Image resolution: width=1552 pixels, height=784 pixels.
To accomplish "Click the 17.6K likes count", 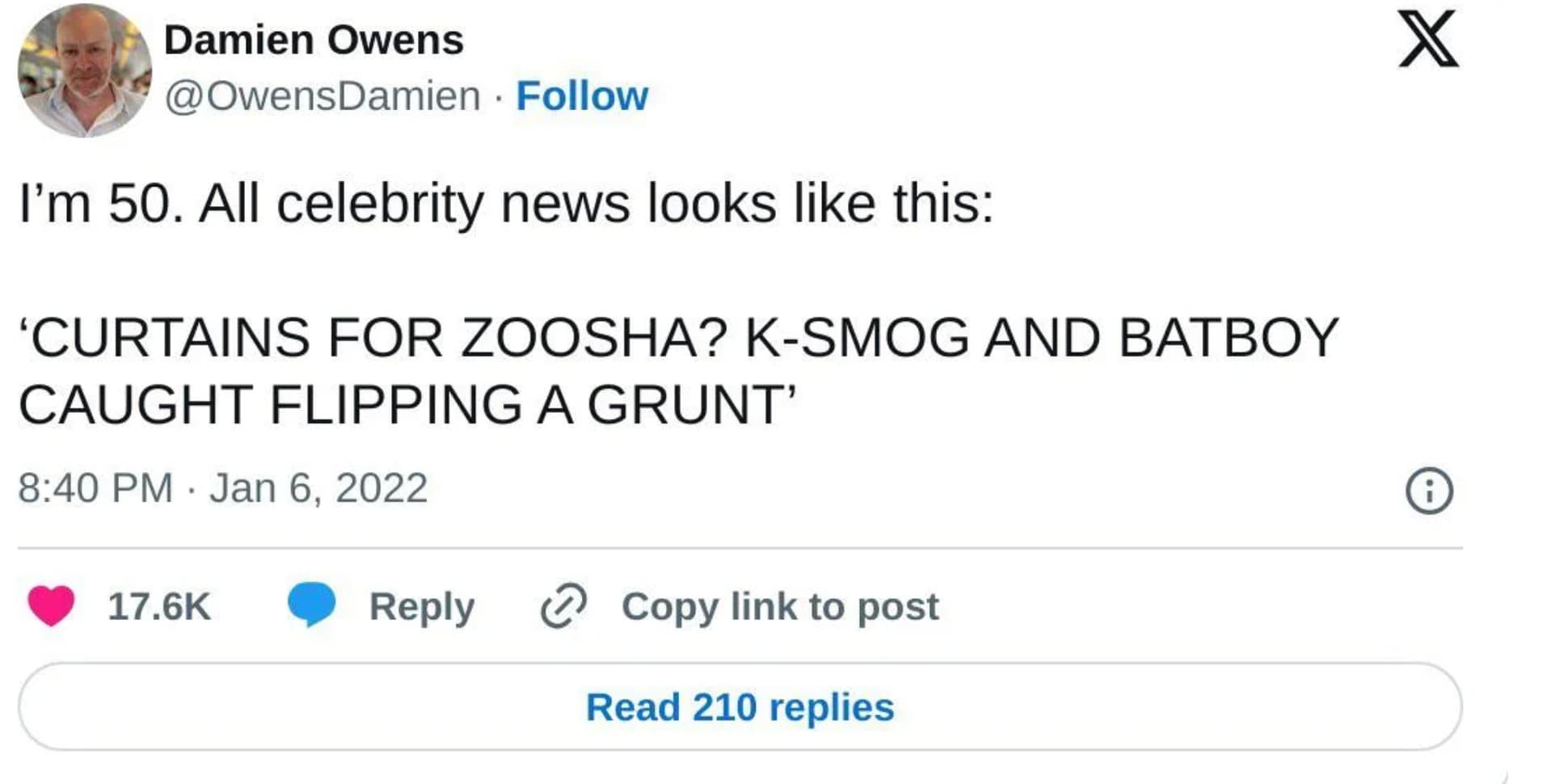I will [x=159, y=606].
